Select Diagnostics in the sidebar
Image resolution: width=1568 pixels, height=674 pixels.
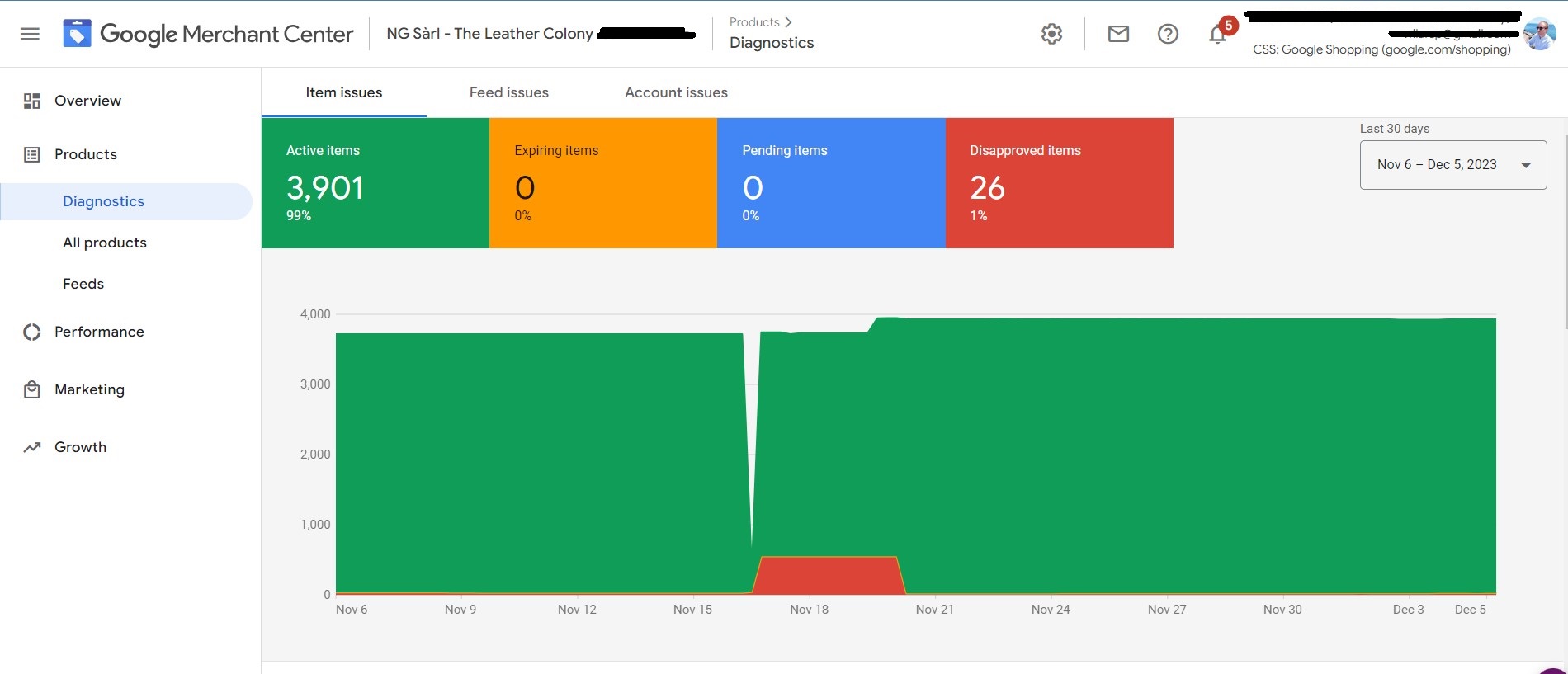point(125,201)
